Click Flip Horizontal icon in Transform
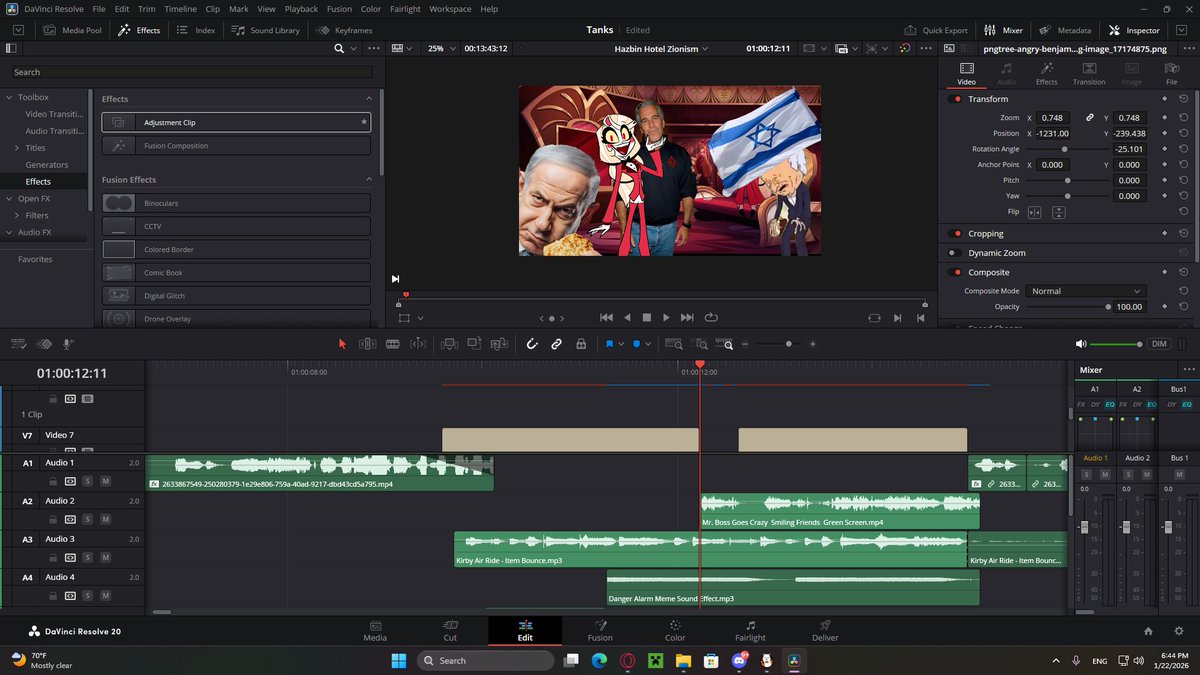The width and height of the screenshot is (1200, 675). 1034,212
